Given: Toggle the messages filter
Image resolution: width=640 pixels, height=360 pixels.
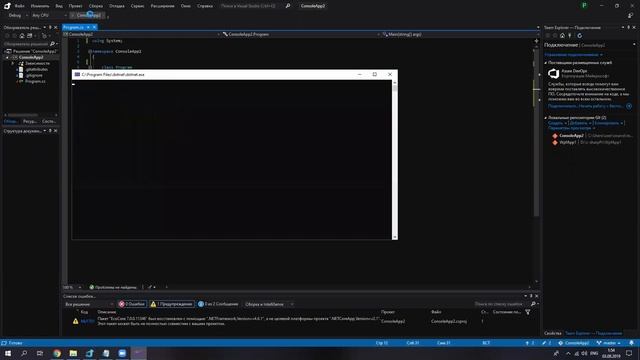Looking at the screenshot, I should click(218, 304).
